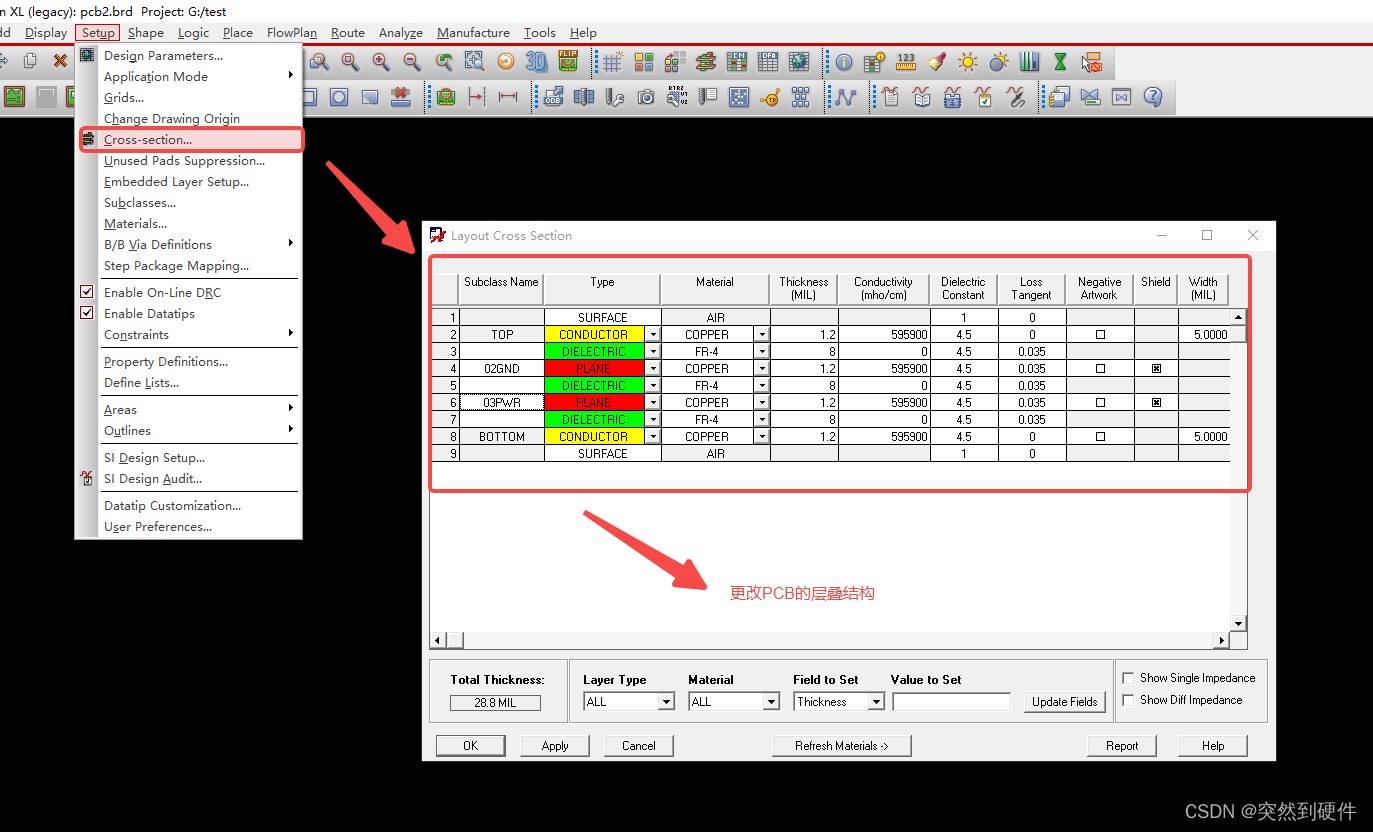Click the camera snapshot icon

pyautogui.click(x=646, y=97)
